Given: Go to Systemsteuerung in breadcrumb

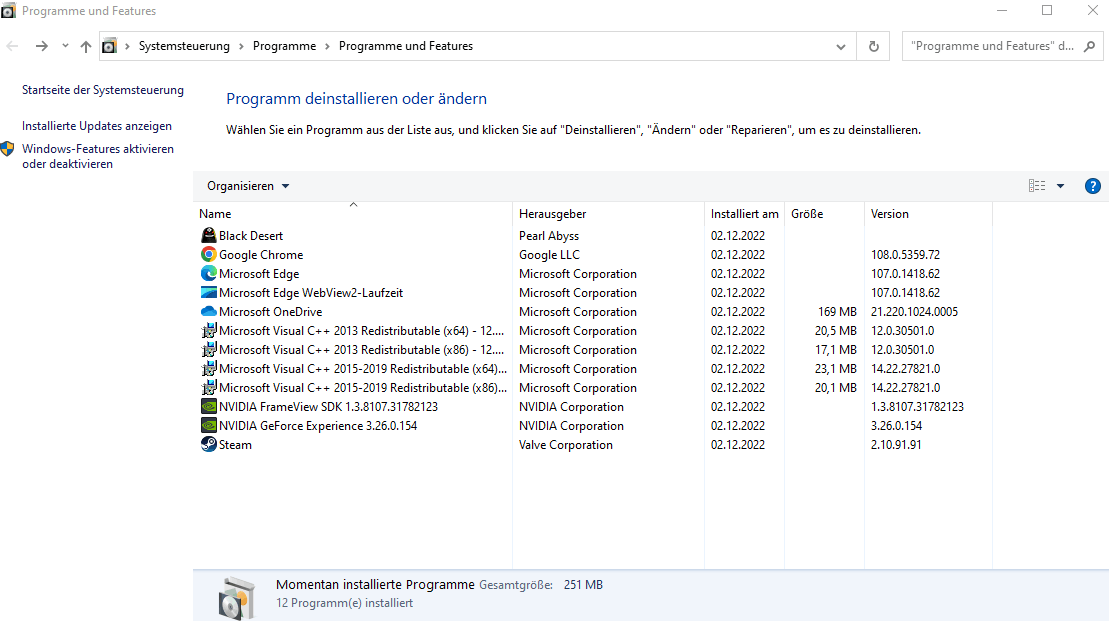Looking at the screenshot, I should click(x=184, y=46).
